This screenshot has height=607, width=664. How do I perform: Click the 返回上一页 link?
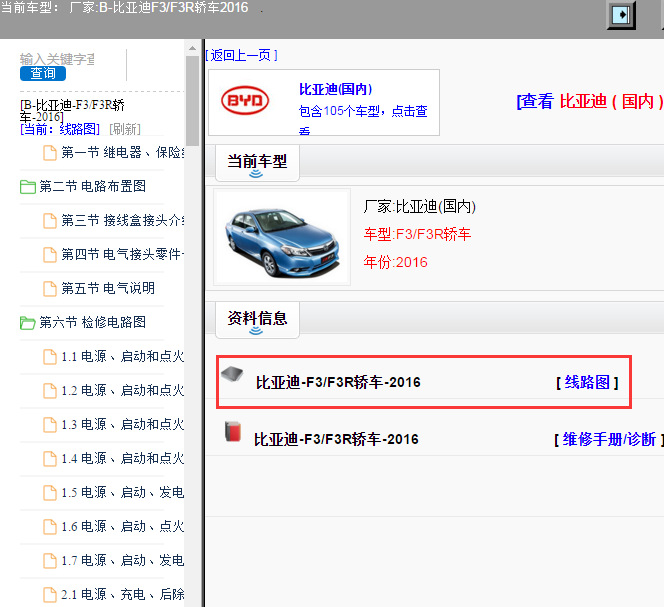pyautogui.click(x=241, y=55)
